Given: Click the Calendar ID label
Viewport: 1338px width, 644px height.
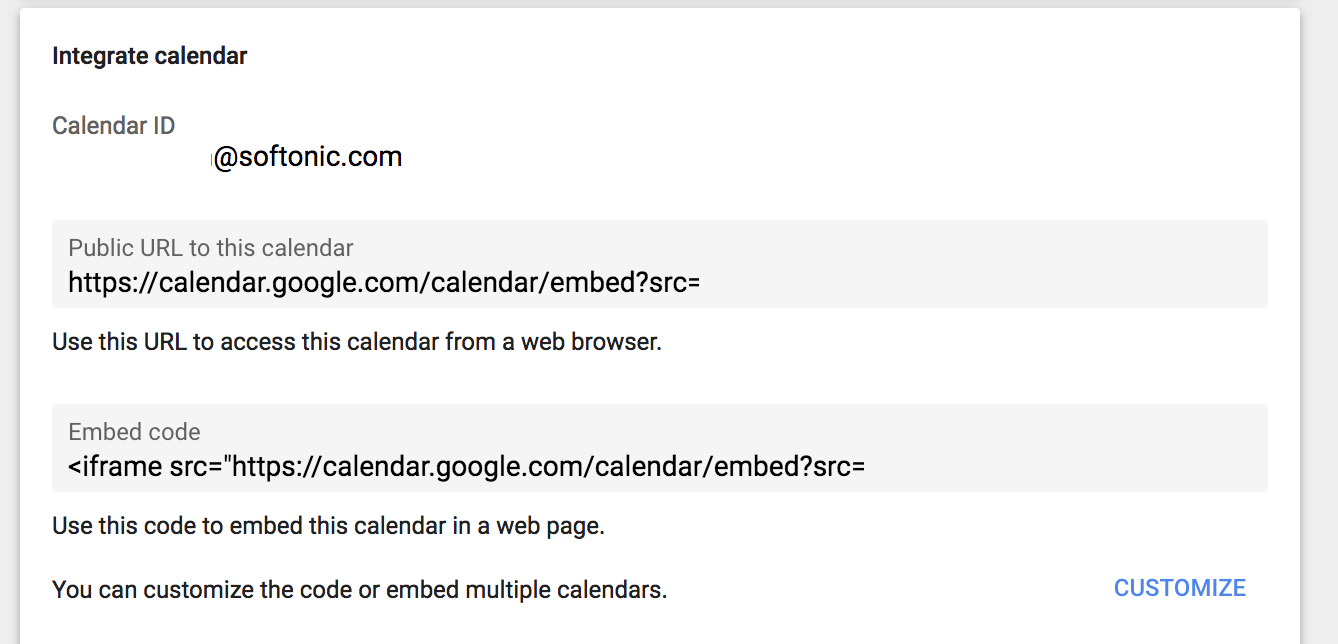Looking at the screenshot, I should (x=114, y=126).
